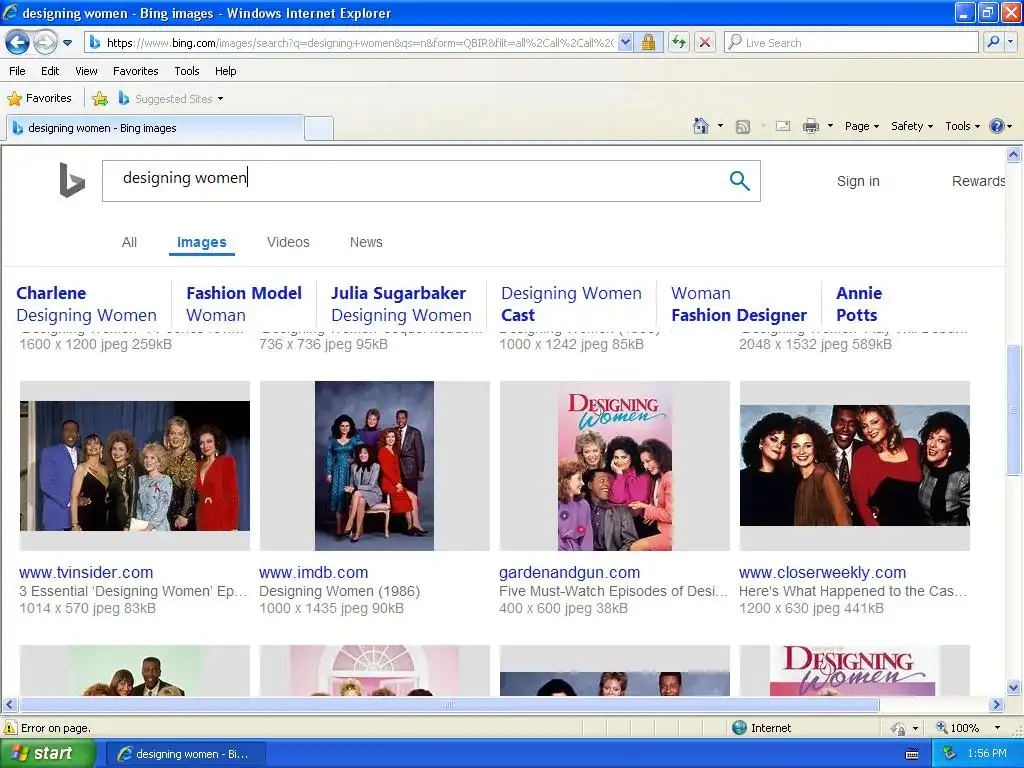Image resolution: width=1024 pixels, height=768 pixels.
Task: Click the Print icon
Action: (x=810, y=127)
